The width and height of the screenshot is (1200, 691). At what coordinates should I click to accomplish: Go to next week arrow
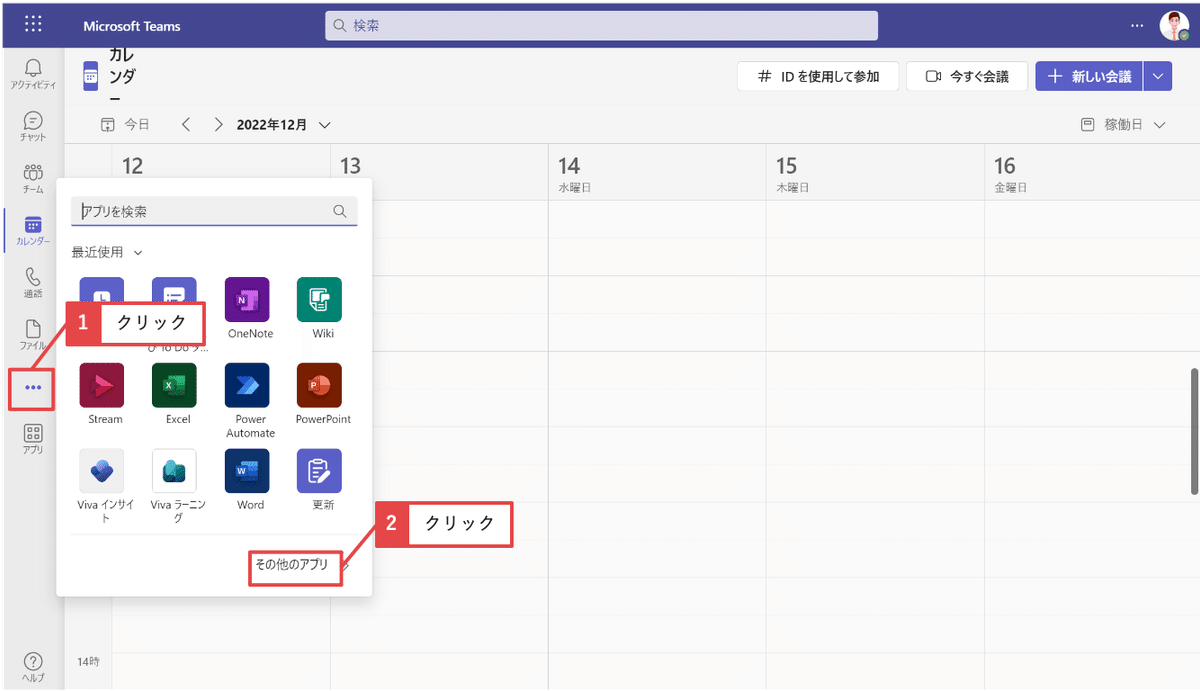point(218,125)
